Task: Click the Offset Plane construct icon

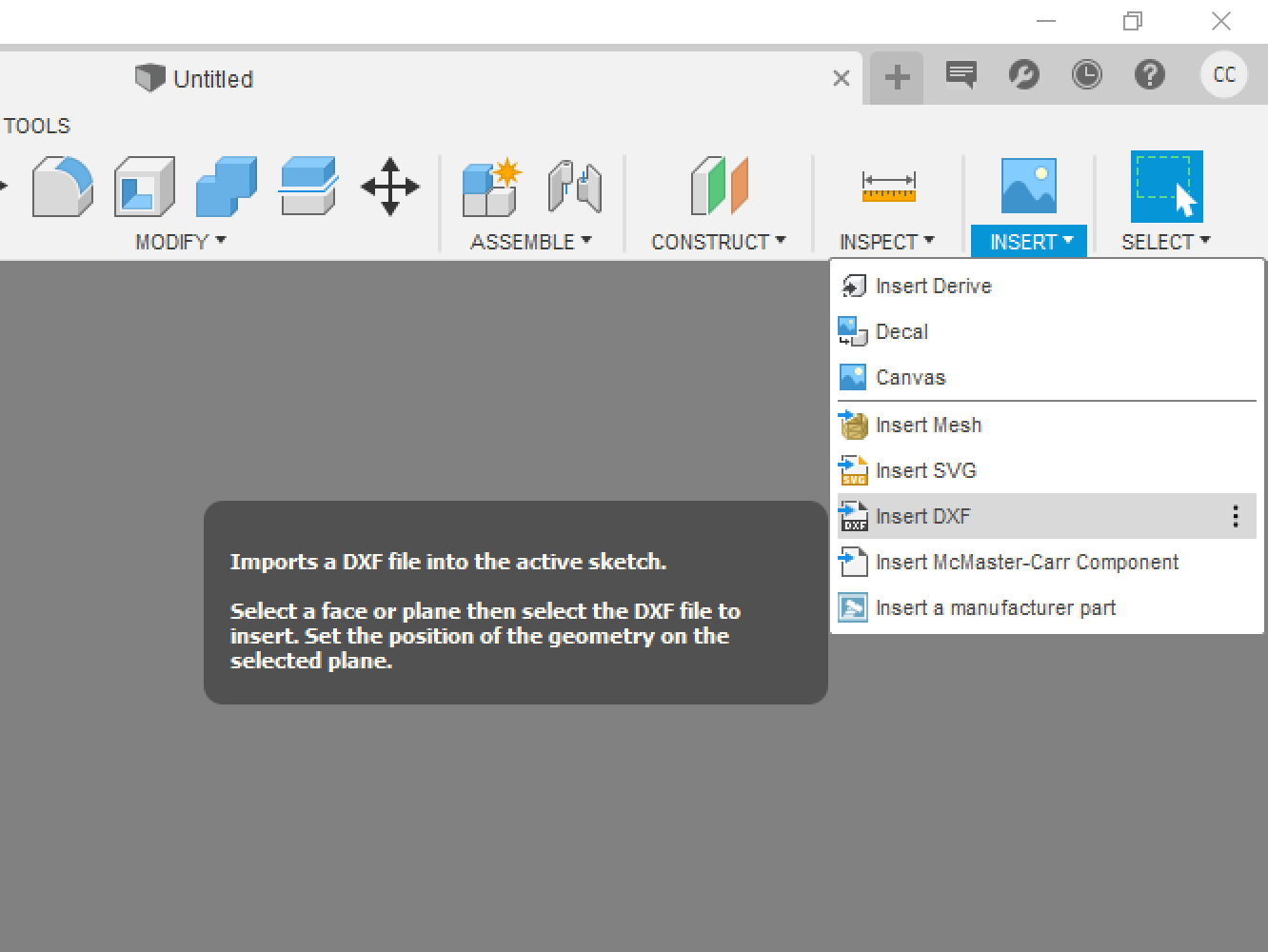Action: (x=720, y=186)
